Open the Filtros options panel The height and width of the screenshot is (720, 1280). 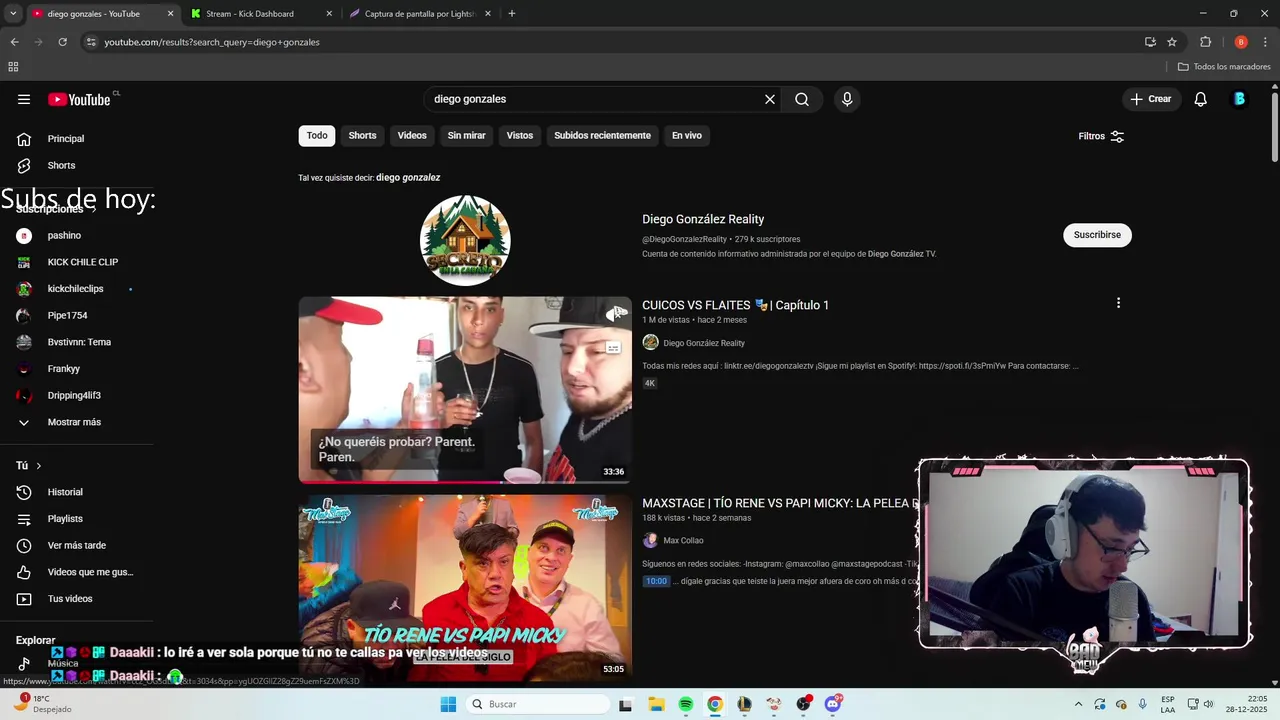pos(1101,136)
